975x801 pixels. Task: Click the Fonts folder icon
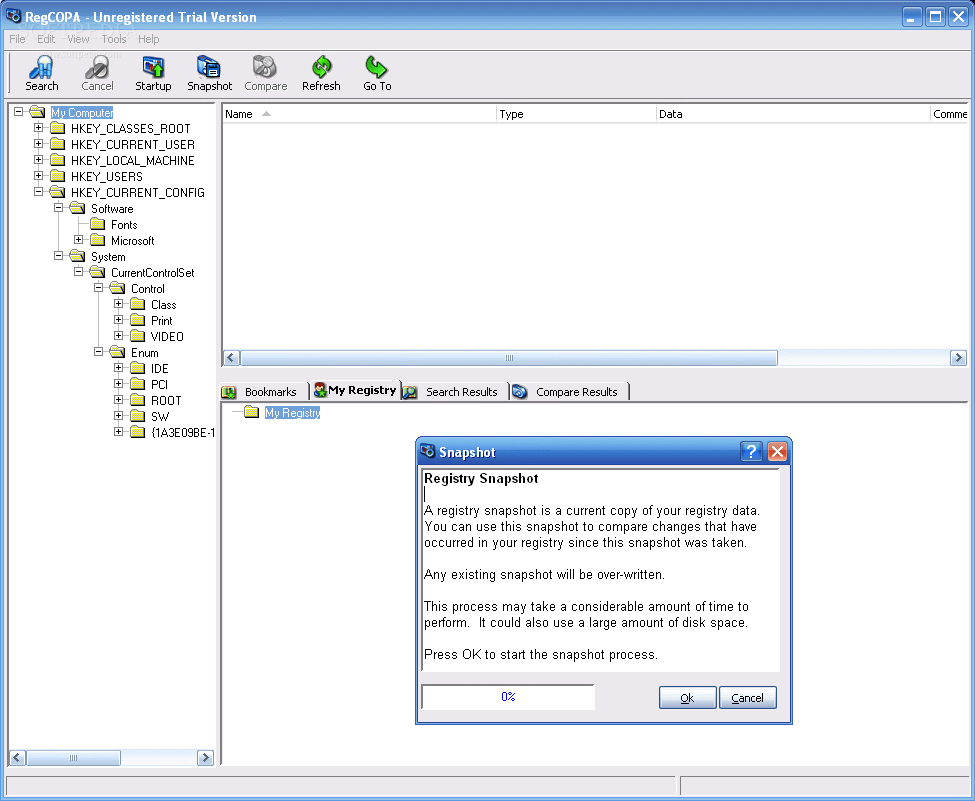pos(97,224)
